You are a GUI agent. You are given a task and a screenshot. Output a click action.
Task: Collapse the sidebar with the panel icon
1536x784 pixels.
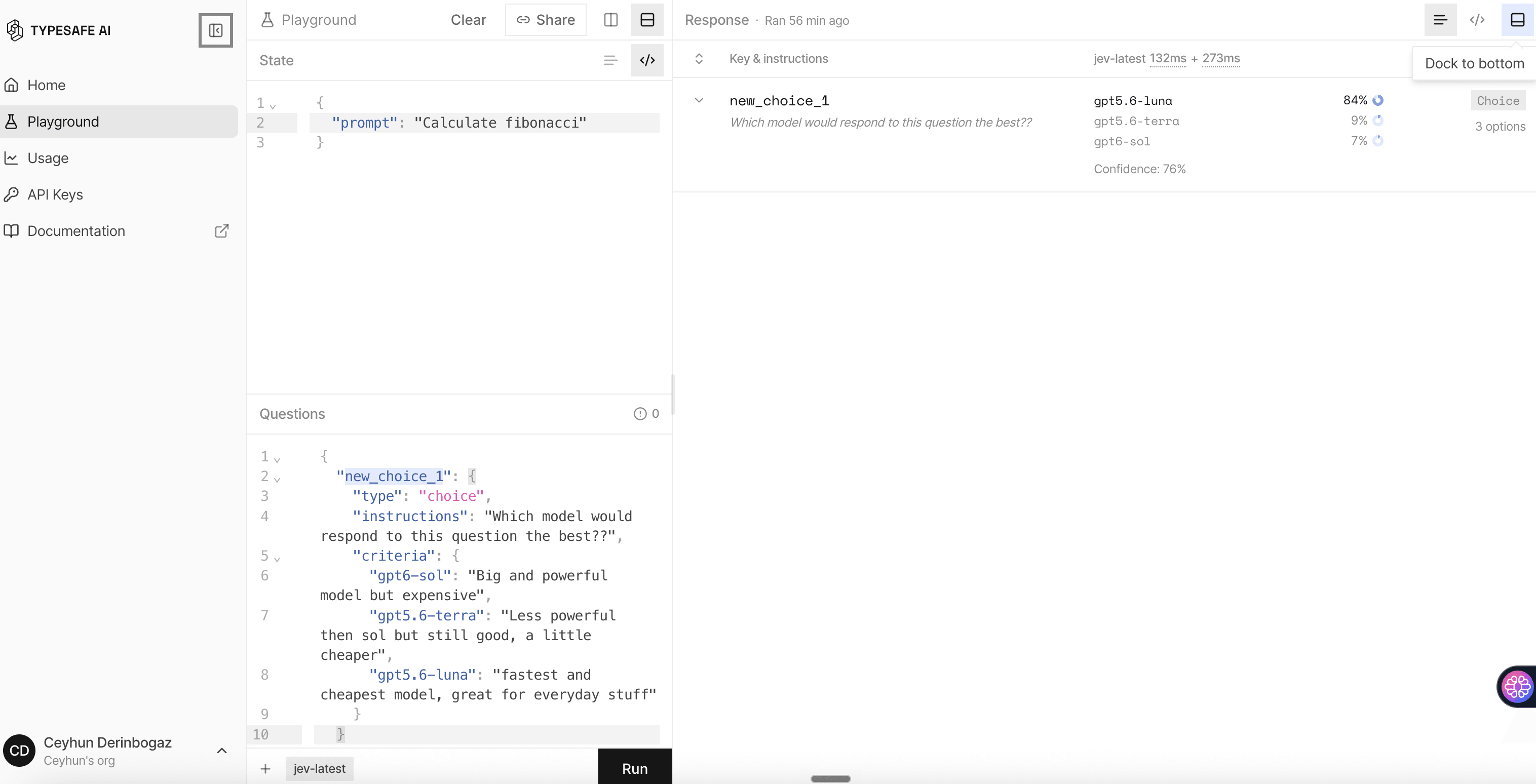(x=215, y=30)
